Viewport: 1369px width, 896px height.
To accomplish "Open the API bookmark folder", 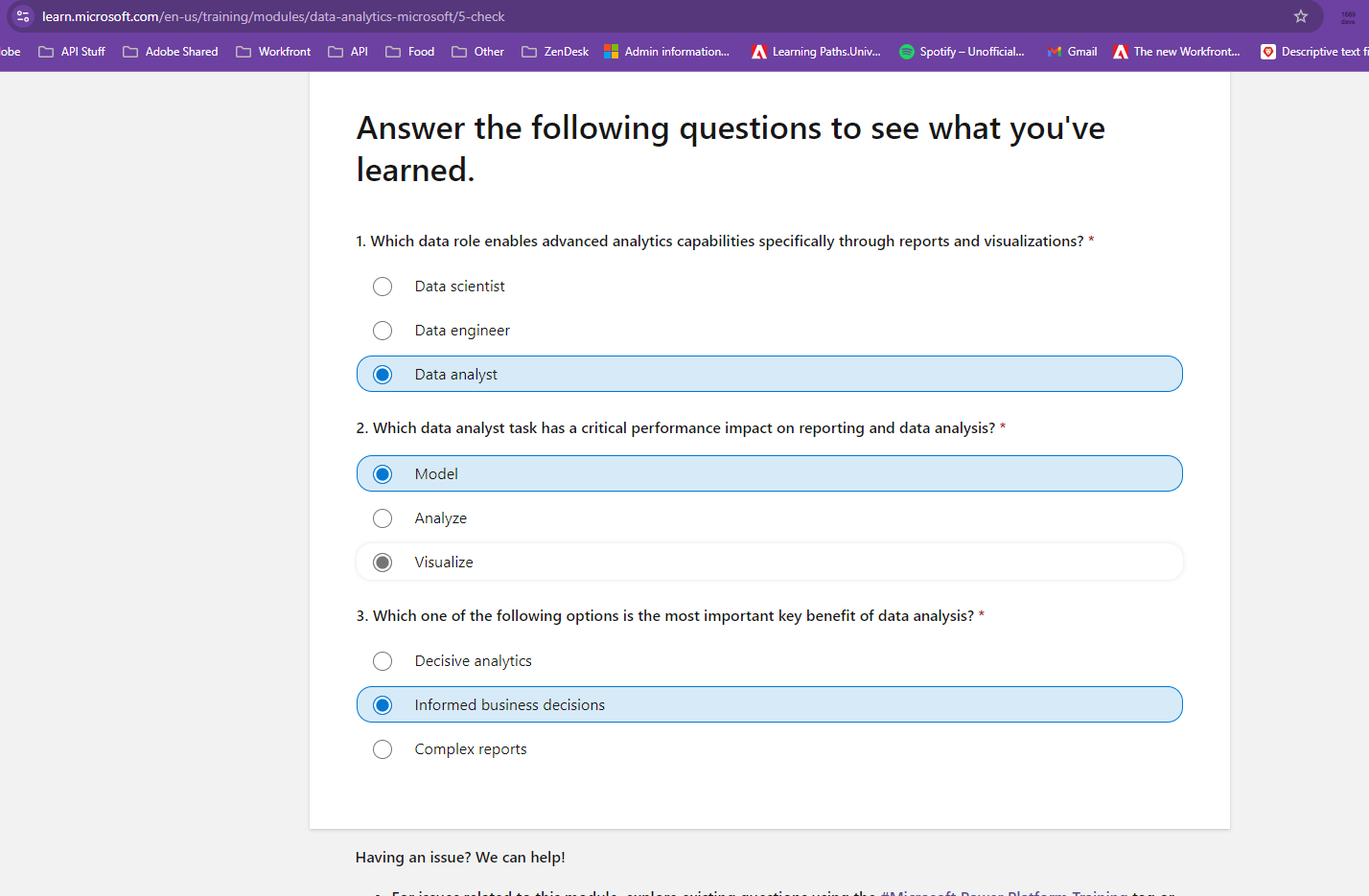I will click(348, 52).
